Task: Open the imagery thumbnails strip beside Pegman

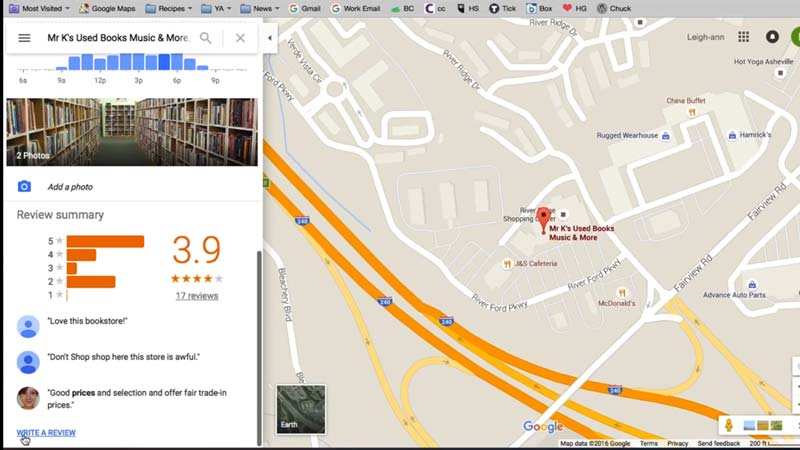Action: [x=763, y=425]
